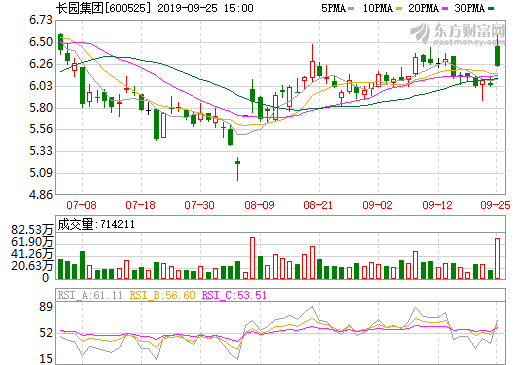
Task: Click the 6.26 price axis label
Action: 41,64
